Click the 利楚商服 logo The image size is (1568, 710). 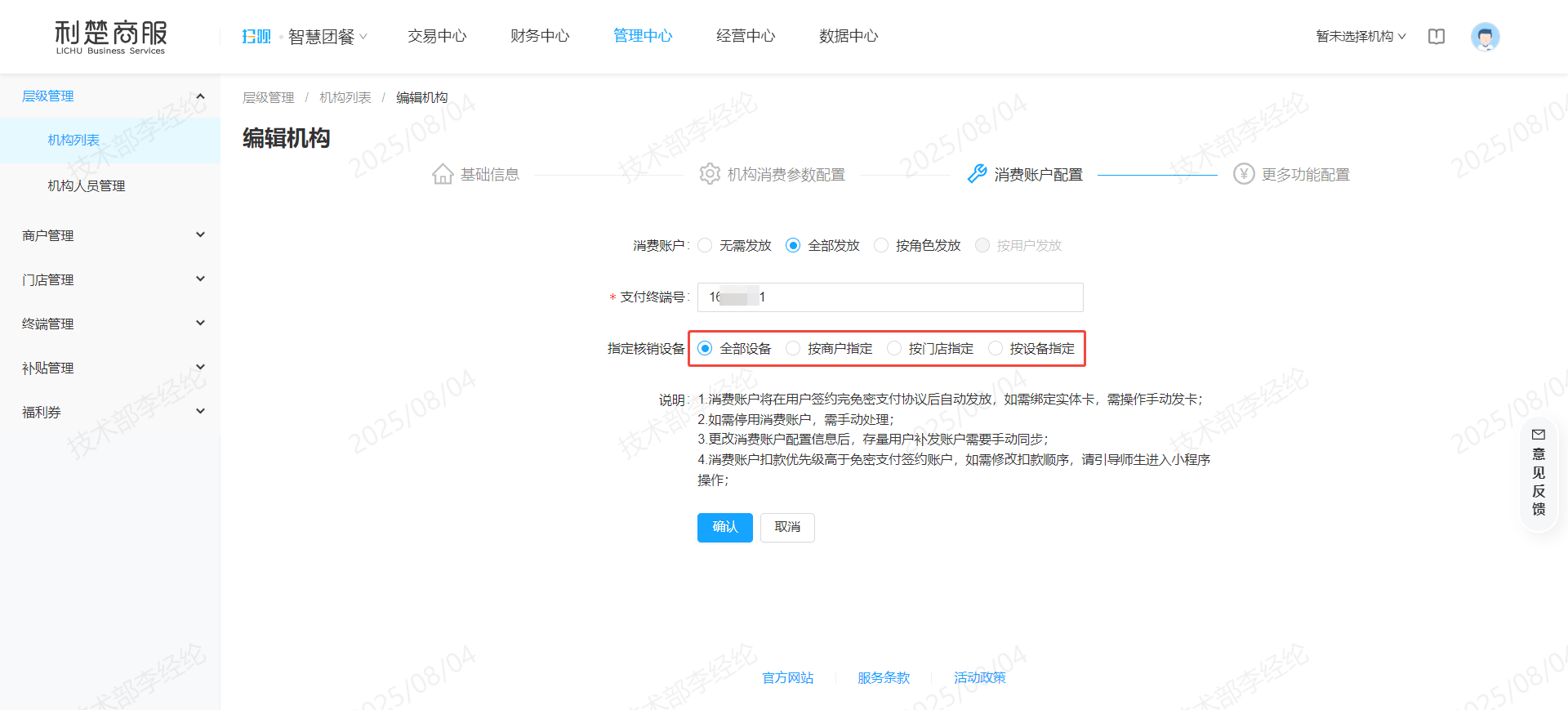click(111, 37)
